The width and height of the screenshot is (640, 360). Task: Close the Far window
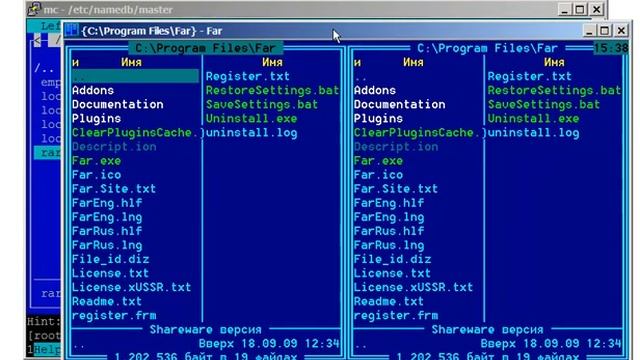tap(621, 31)
